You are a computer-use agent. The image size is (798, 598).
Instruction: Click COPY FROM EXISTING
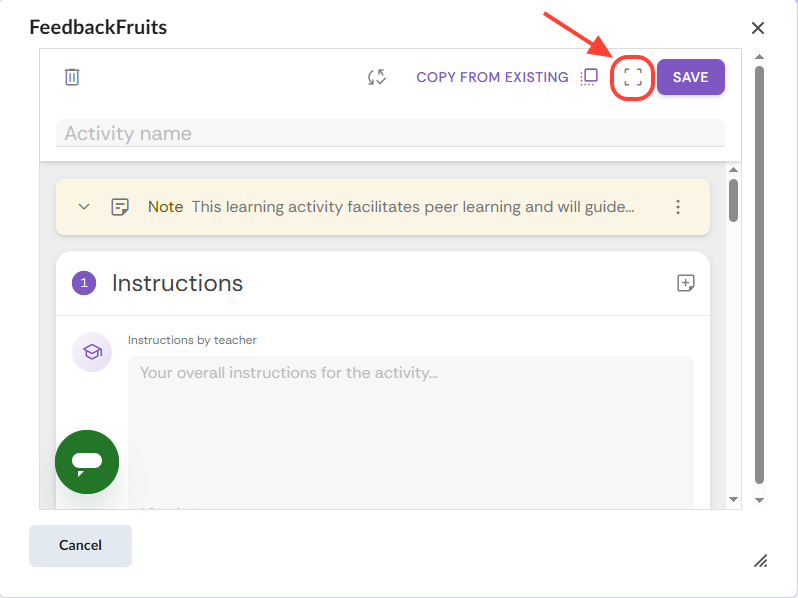(492, 77)
